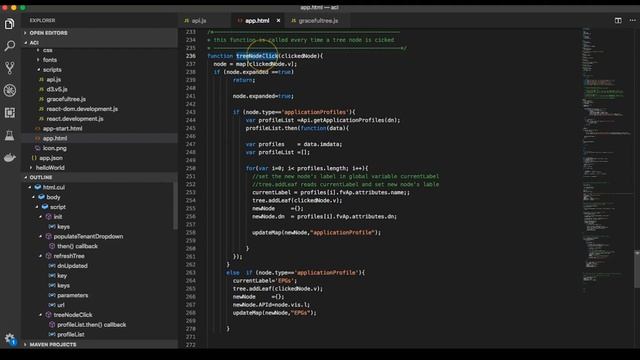
Task: Select profileList variable in Outline
Action: pos(71,334)
